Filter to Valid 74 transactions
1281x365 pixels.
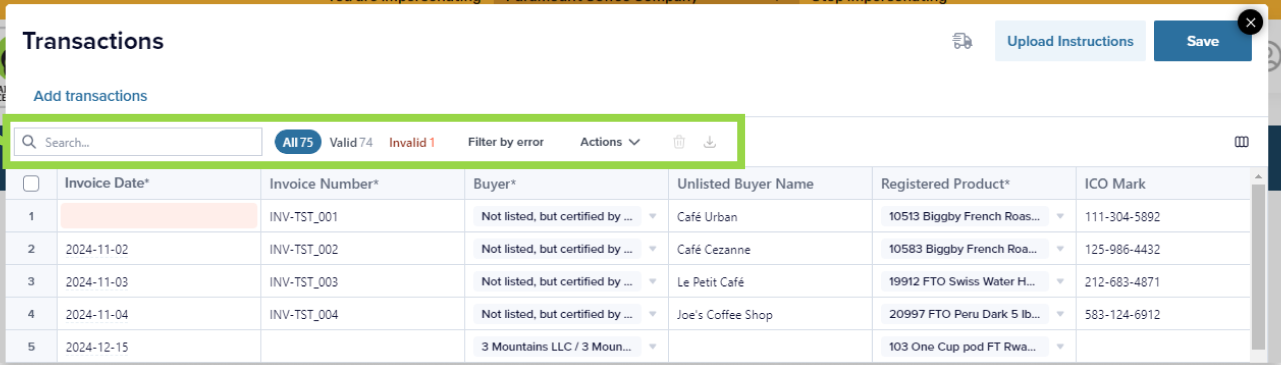click(351, 142)
